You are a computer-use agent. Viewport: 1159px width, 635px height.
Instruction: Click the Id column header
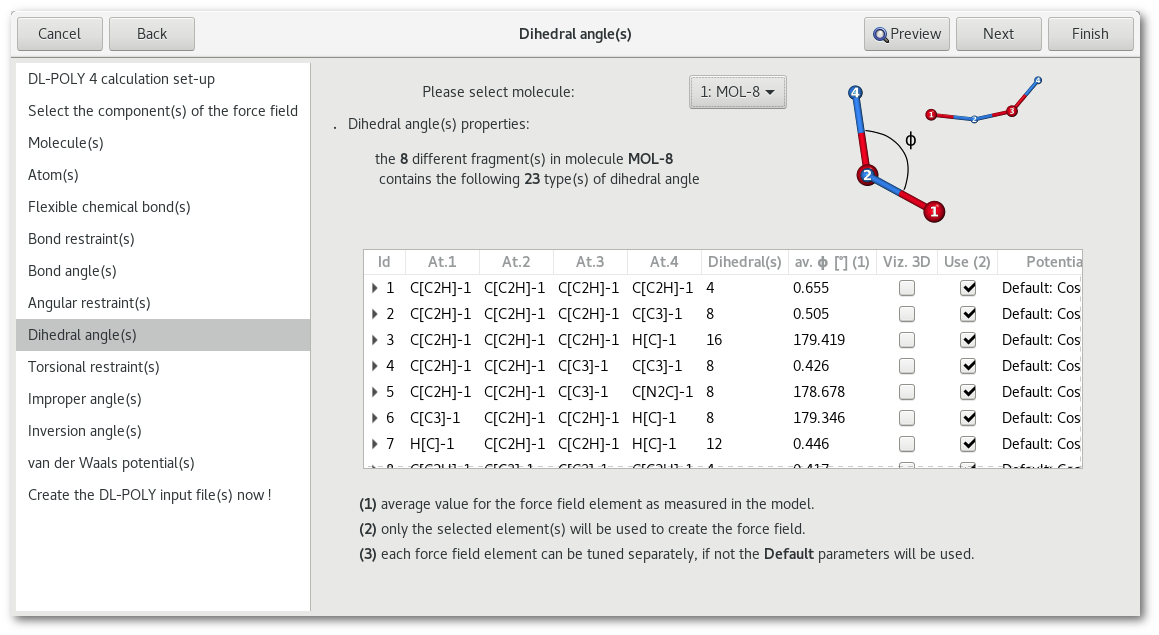[384, 262]
